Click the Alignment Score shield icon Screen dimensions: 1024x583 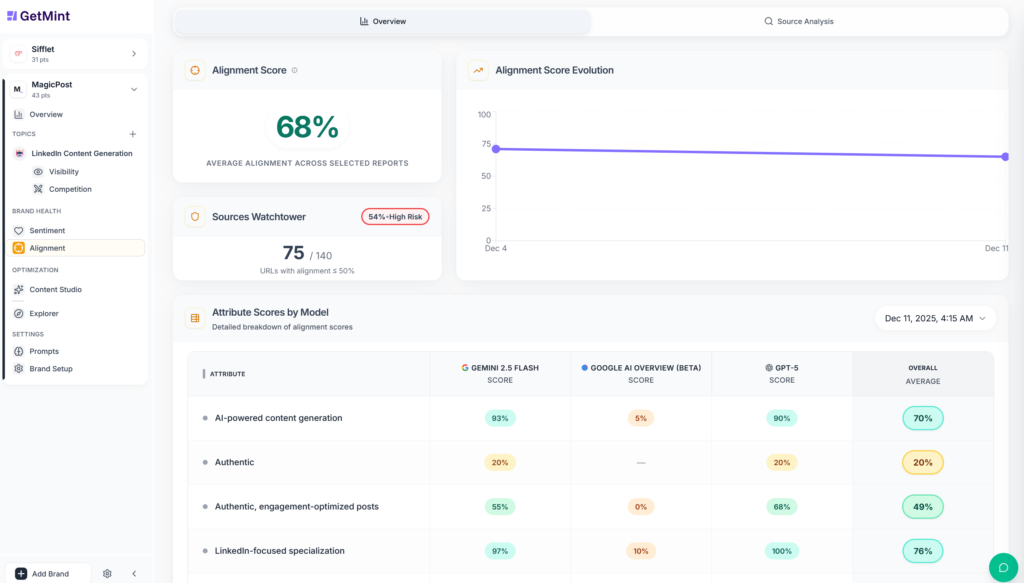click(194, 69)
